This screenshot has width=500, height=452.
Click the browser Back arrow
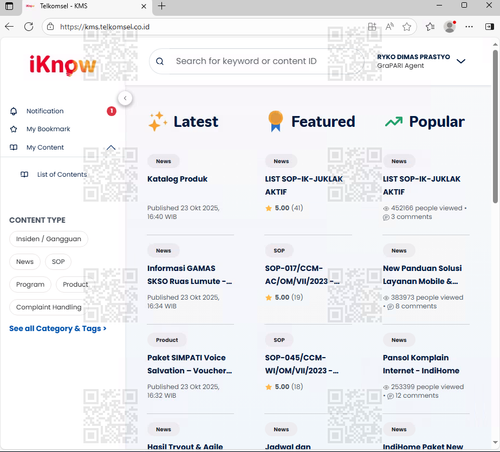point(9,27)
